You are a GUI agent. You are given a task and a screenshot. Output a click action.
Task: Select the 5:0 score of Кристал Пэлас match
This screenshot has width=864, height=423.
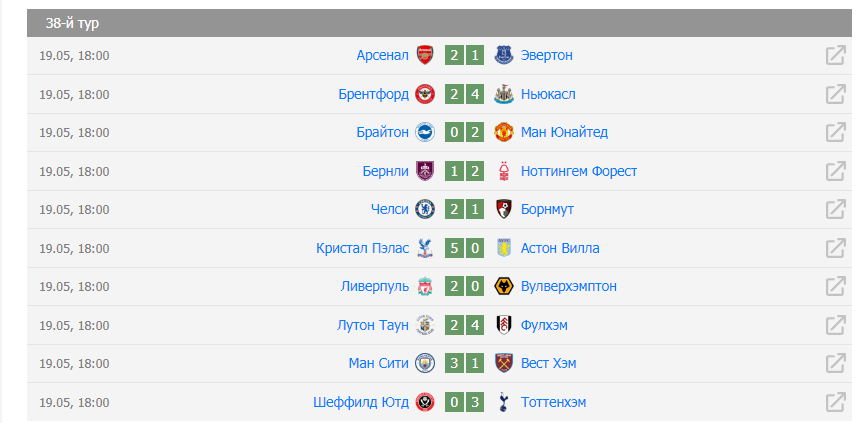coord(465,248)
